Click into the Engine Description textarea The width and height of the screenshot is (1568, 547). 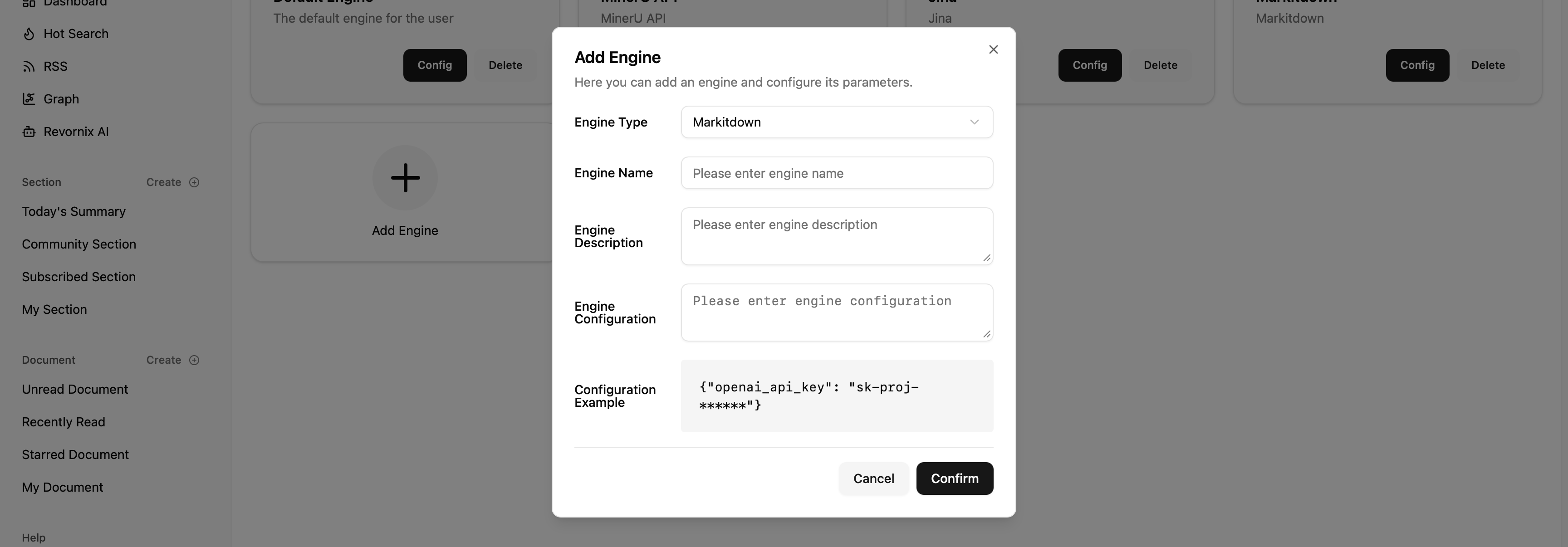(x=836, y=236)
